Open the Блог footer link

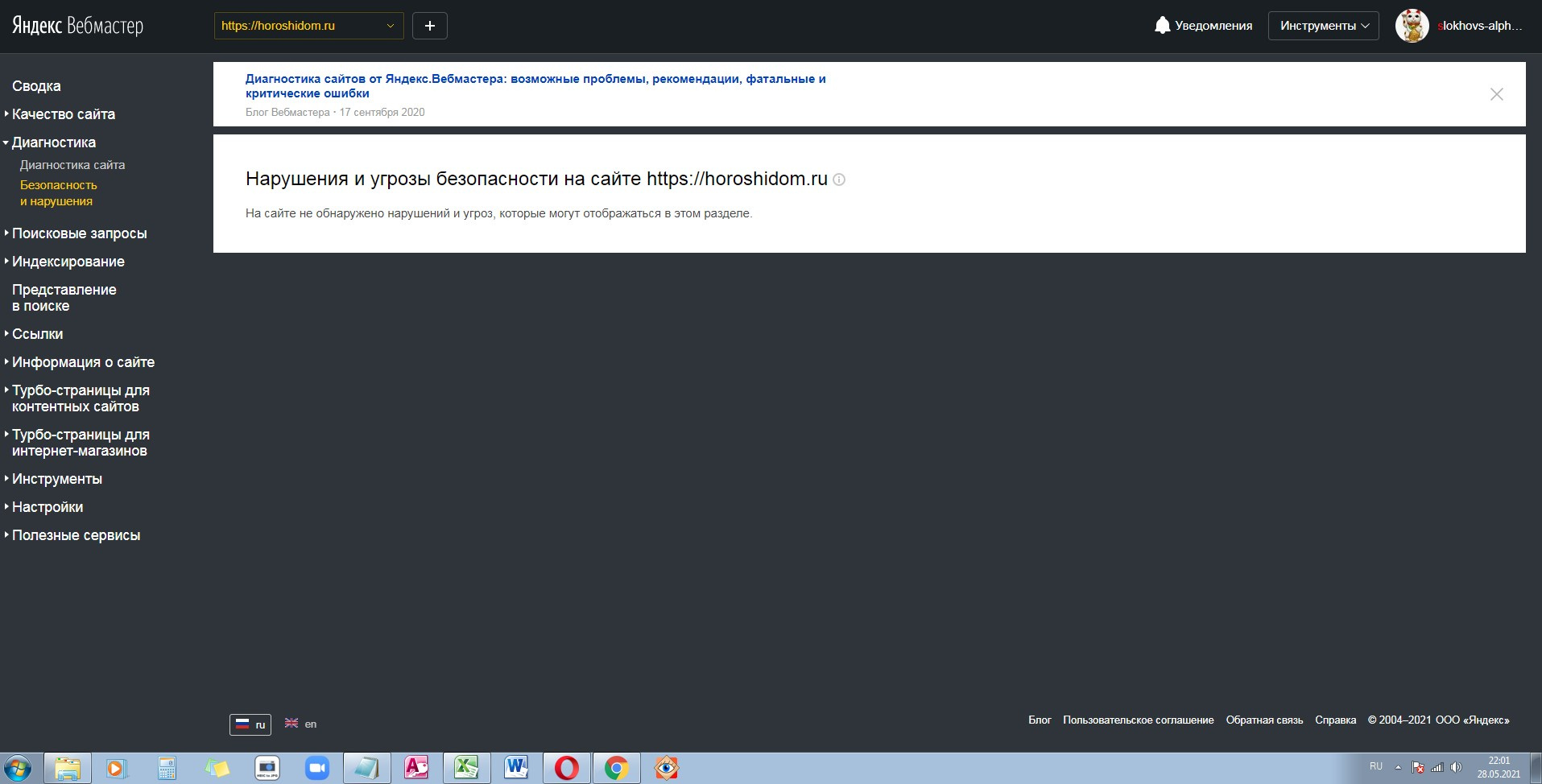pos(1040,720)
